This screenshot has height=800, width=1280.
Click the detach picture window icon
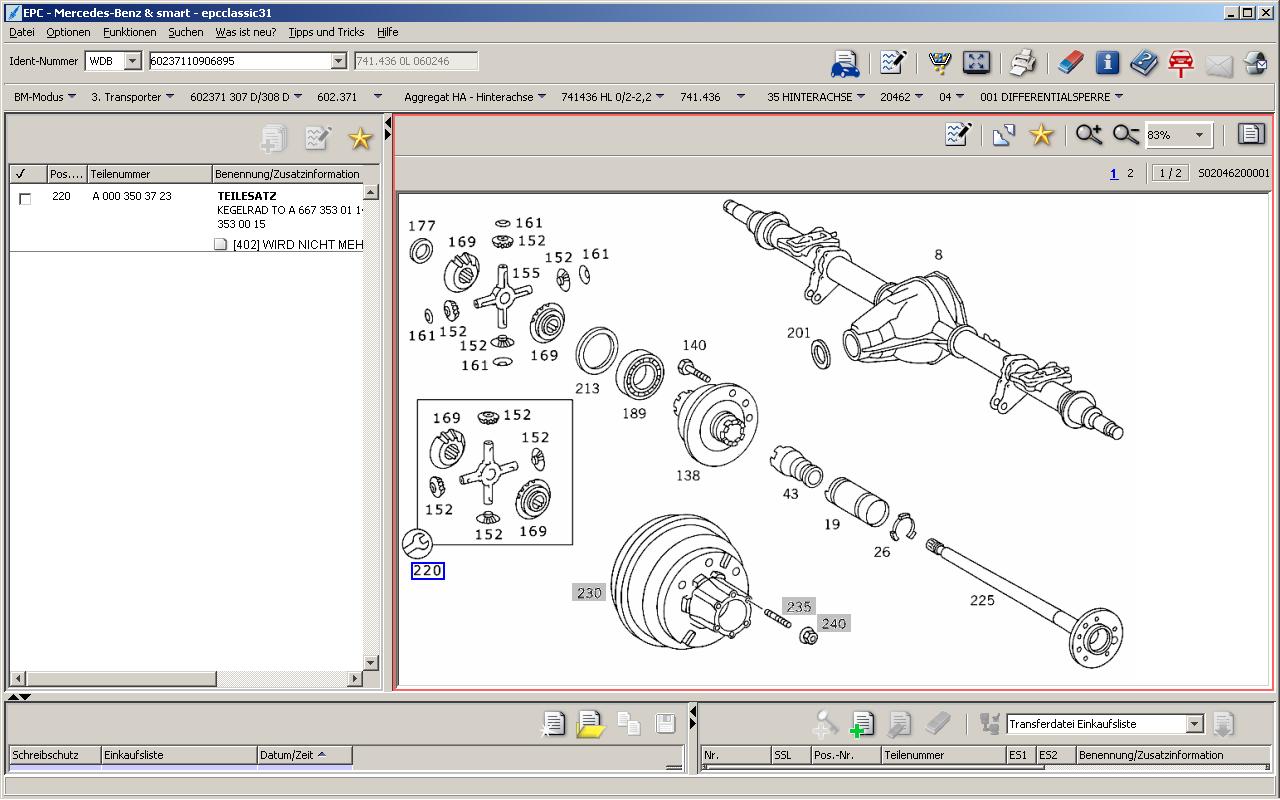pos(1004,135)
